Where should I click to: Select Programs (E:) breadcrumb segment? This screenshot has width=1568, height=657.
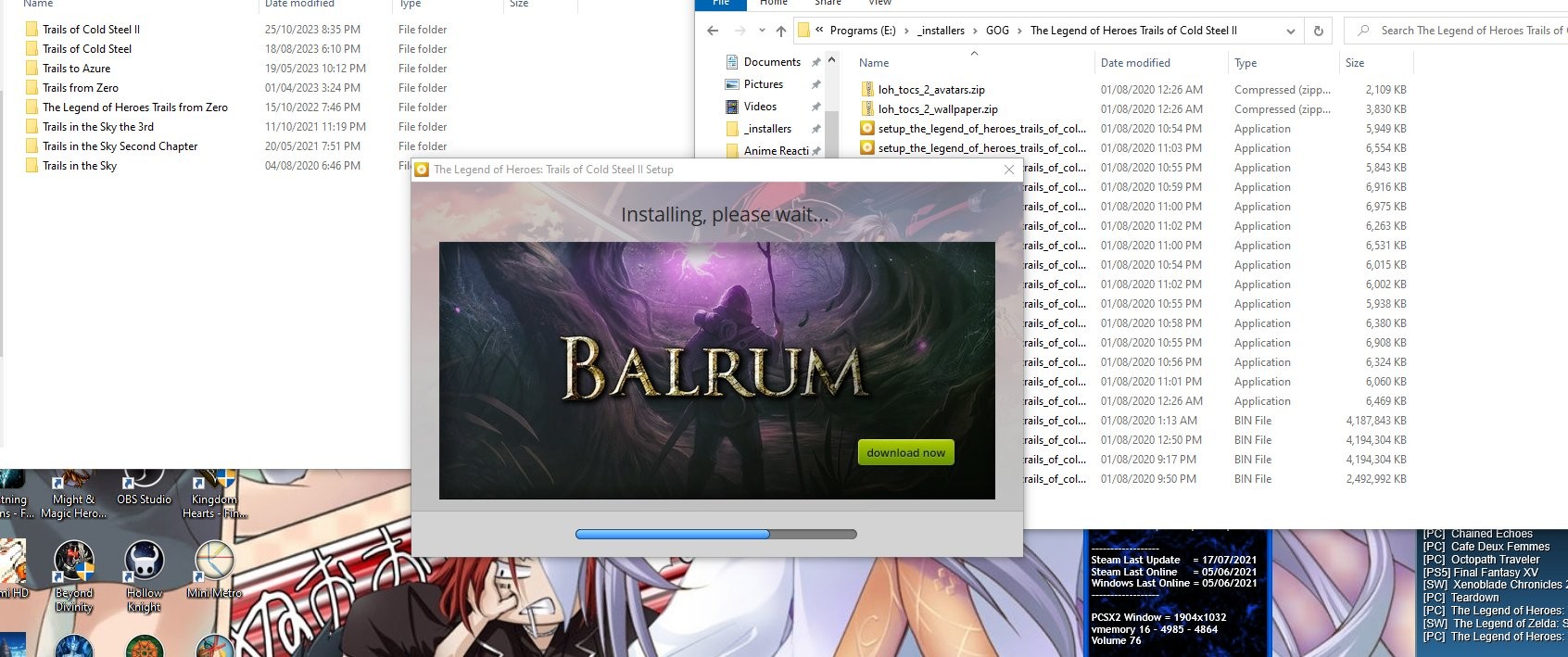coord(863,31)
